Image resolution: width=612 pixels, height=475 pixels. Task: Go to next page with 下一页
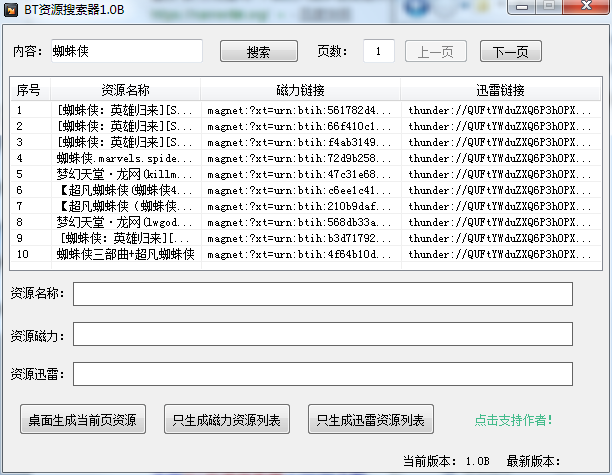[511, 51]
